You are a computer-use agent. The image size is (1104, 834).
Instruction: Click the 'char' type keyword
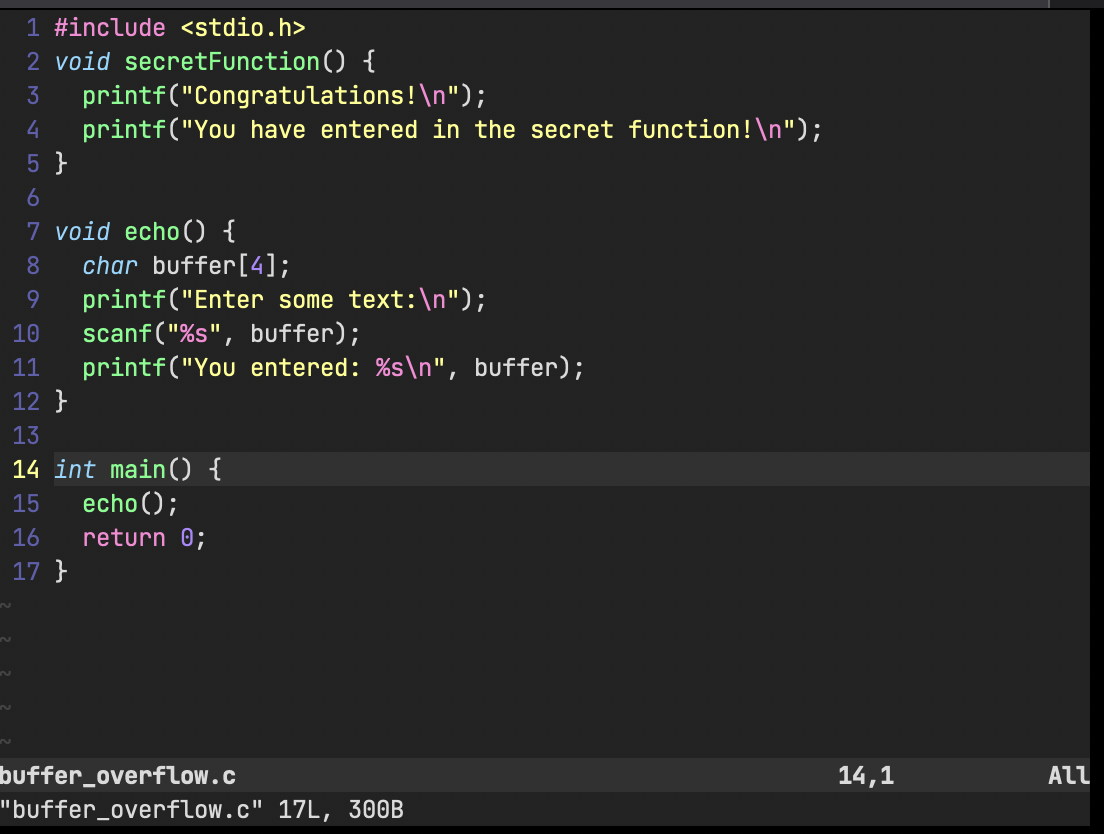110,266
